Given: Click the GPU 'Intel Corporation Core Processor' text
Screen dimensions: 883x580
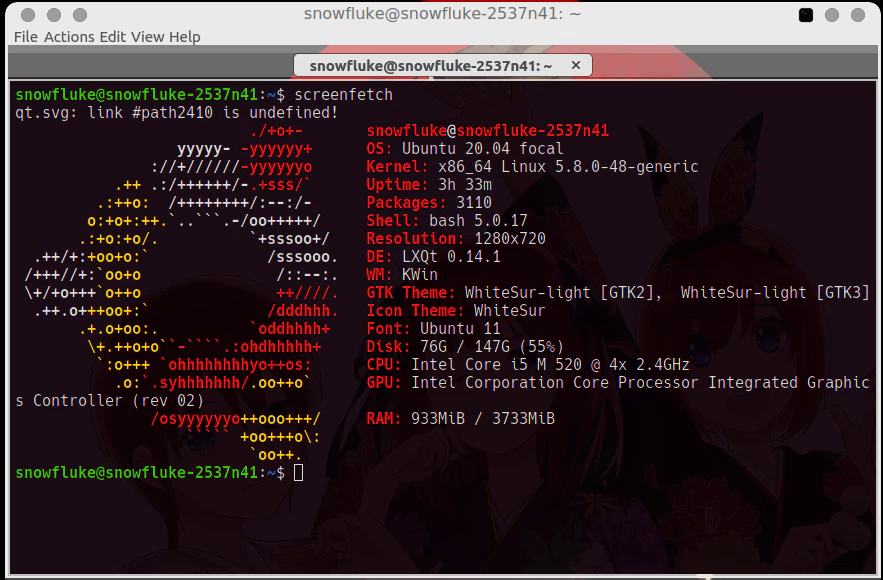Looking at the screenshot, I should tap(555, 383).
